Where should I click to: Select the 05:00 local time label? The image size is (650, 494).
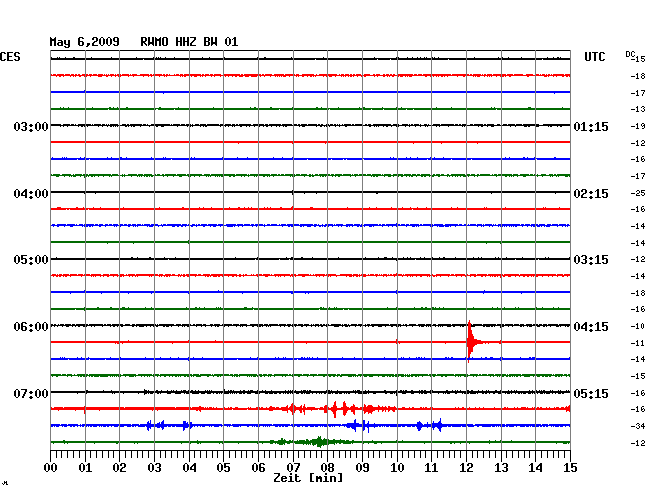[x=31, y=260]
